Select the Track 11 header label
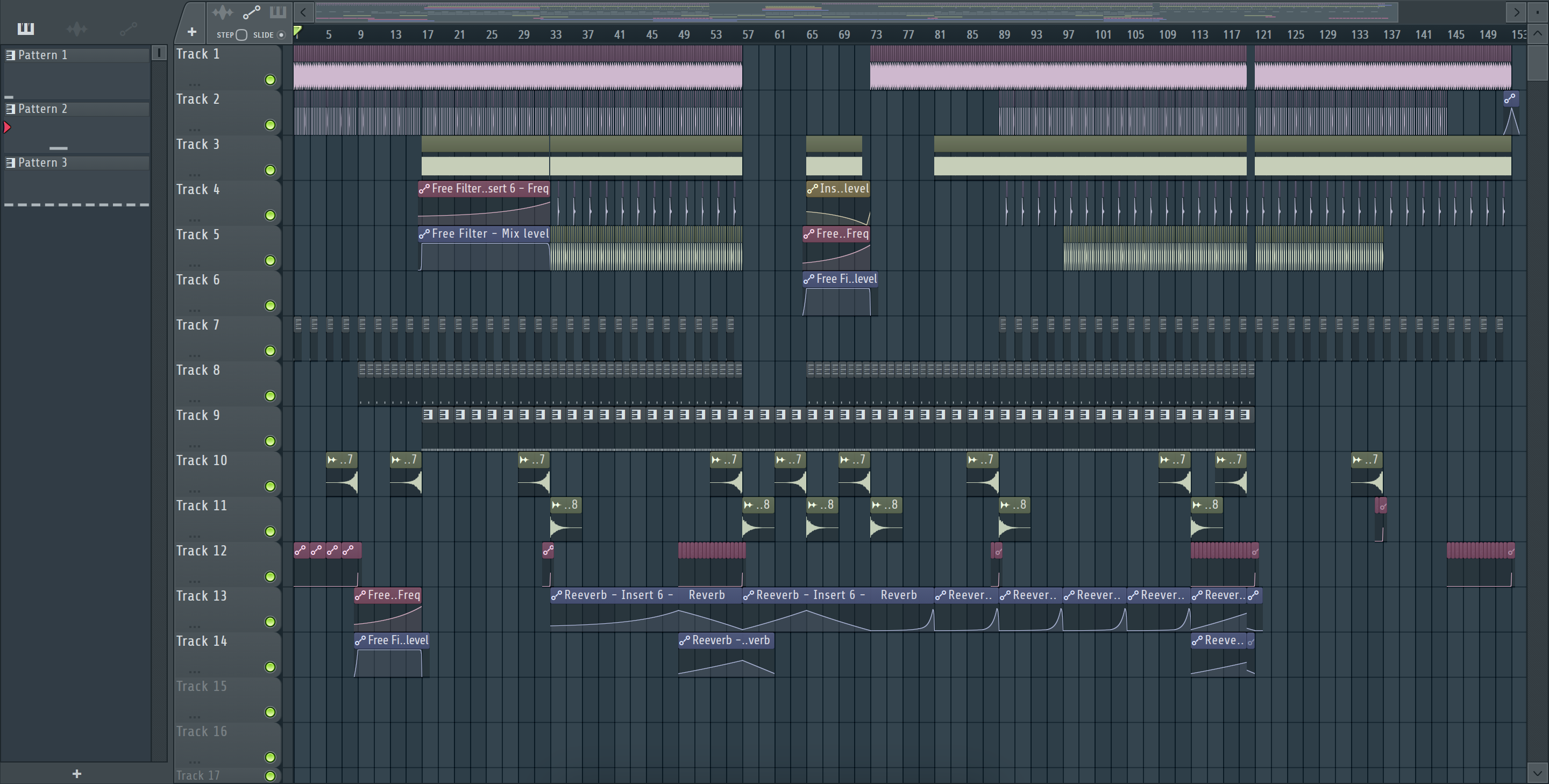Image resolution: width=1549 pixels, height=784 pixels. point(202,505)
